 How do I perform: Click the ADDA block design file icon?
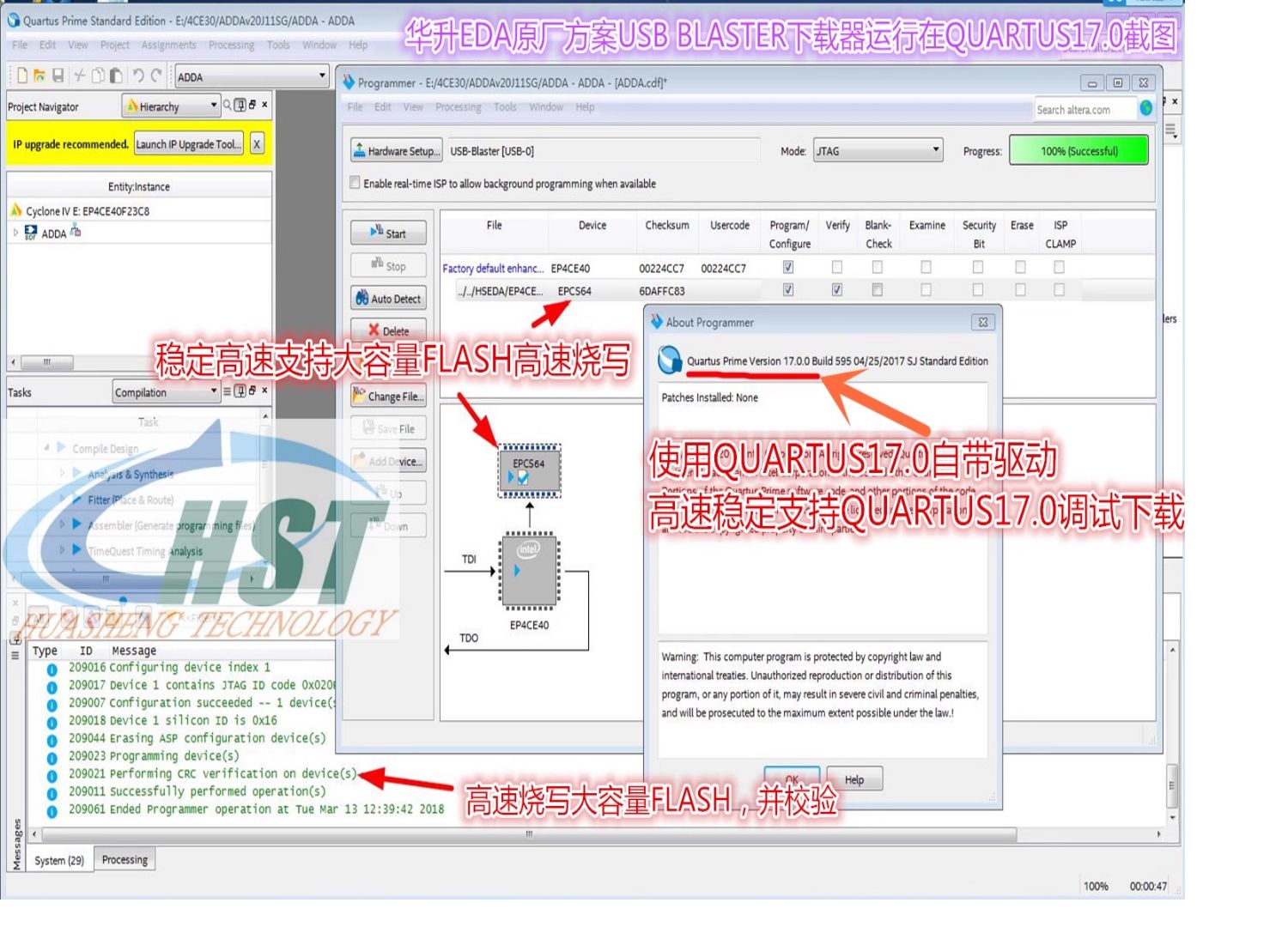pos(32,232)
